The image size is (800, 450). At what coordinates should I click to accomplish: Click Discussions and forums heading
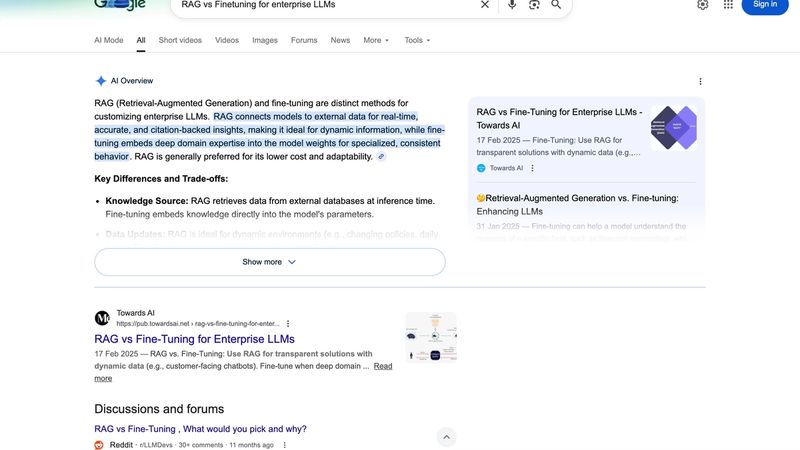click(159, 409)
